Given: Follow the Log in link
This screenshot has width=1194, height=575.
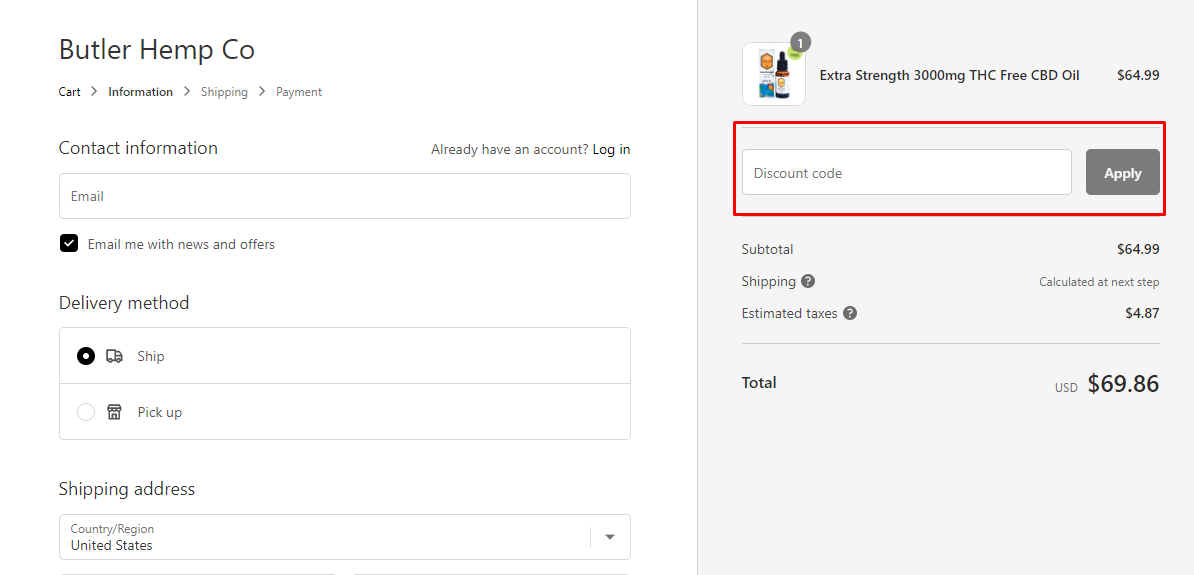Looking at the screenshot, I should click(611, 149).
